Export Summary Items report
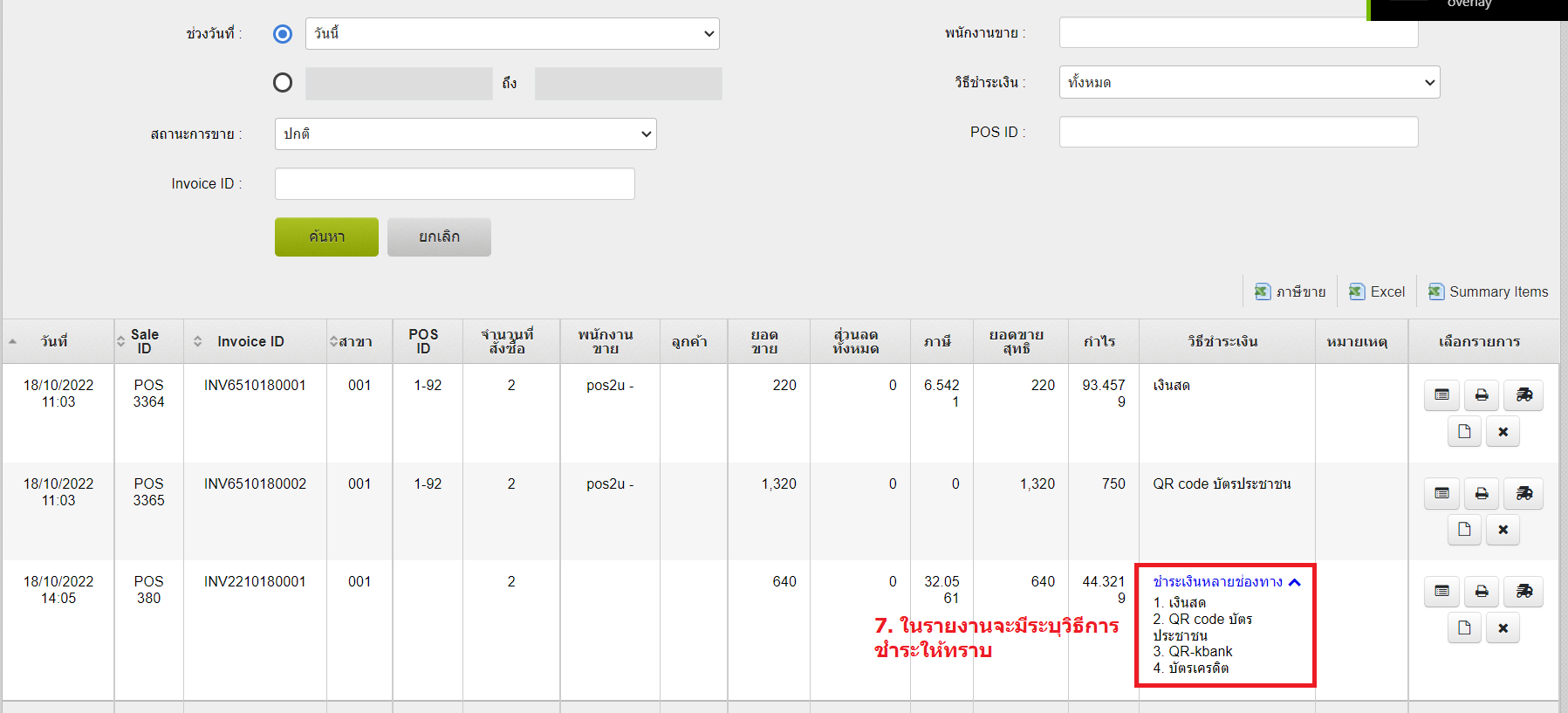Viewport: 1568px width, 713px height. [1488, 291]
